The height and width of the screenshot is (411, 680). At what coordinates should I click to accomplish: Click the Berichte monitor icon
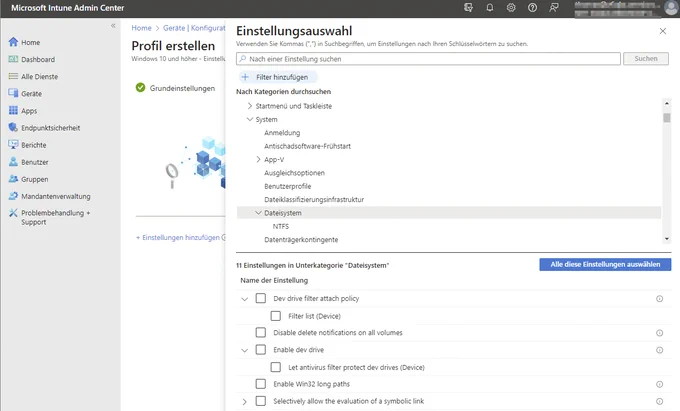(x=13, y=145)
